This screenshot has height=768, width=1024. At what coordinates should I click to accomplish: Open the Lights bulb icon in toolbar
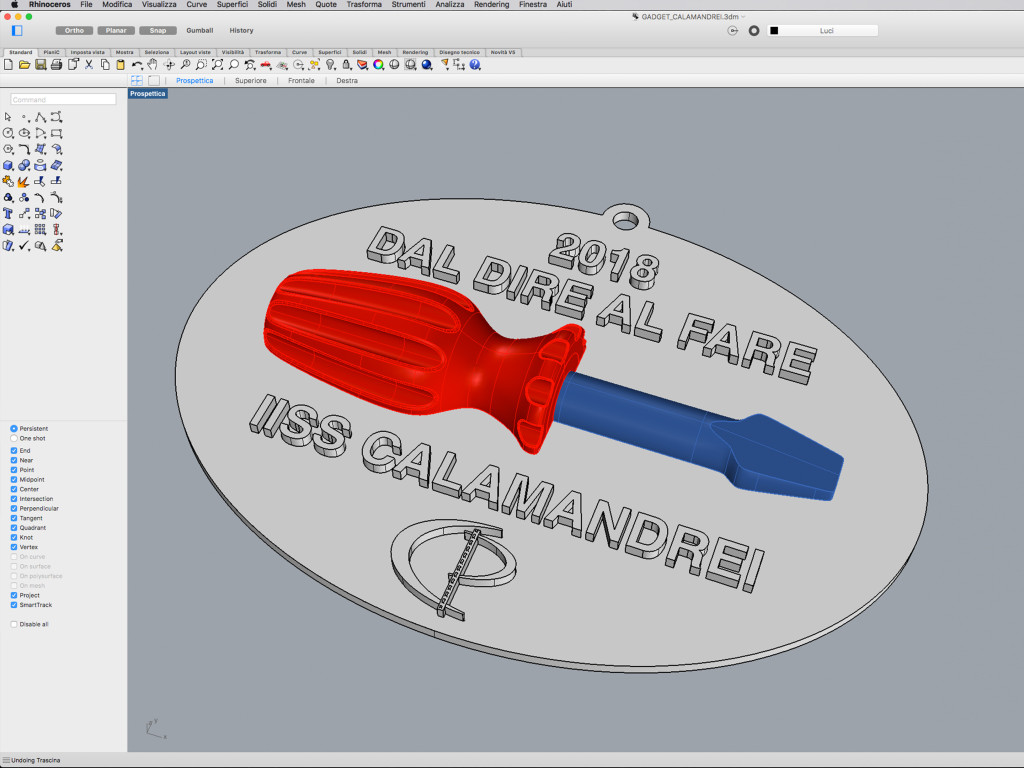click(330, 65)
